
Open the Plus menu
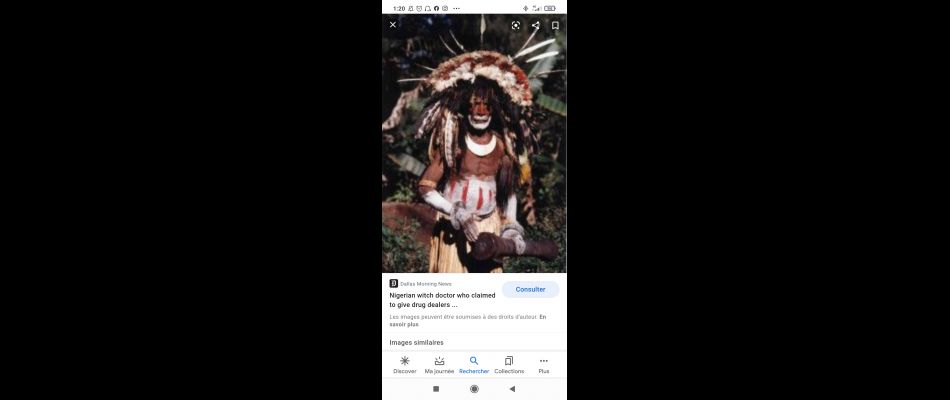543,365
